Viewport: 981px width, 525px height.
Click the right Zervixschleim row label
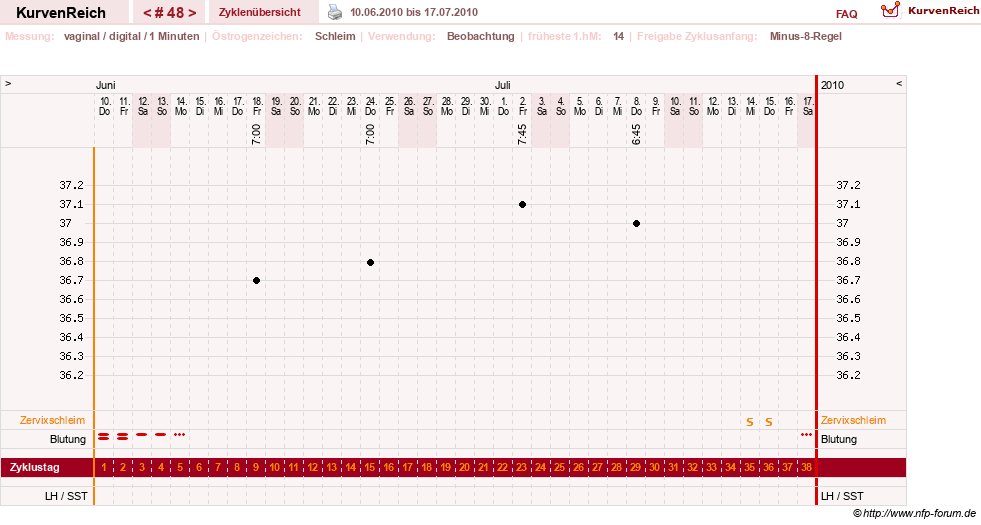point(853,421)
